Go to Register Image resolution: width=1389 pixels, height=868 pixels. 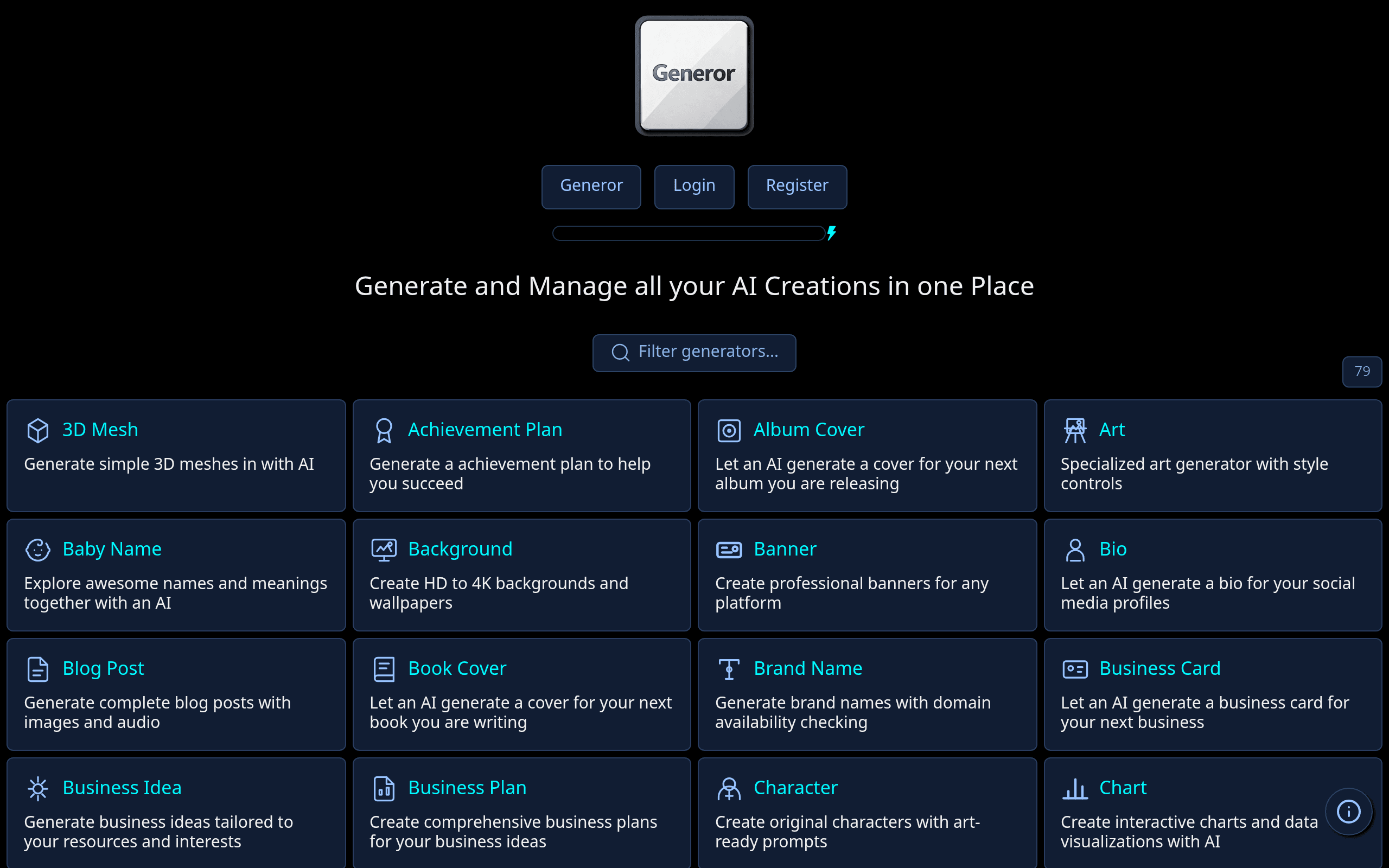coord(797,187)
